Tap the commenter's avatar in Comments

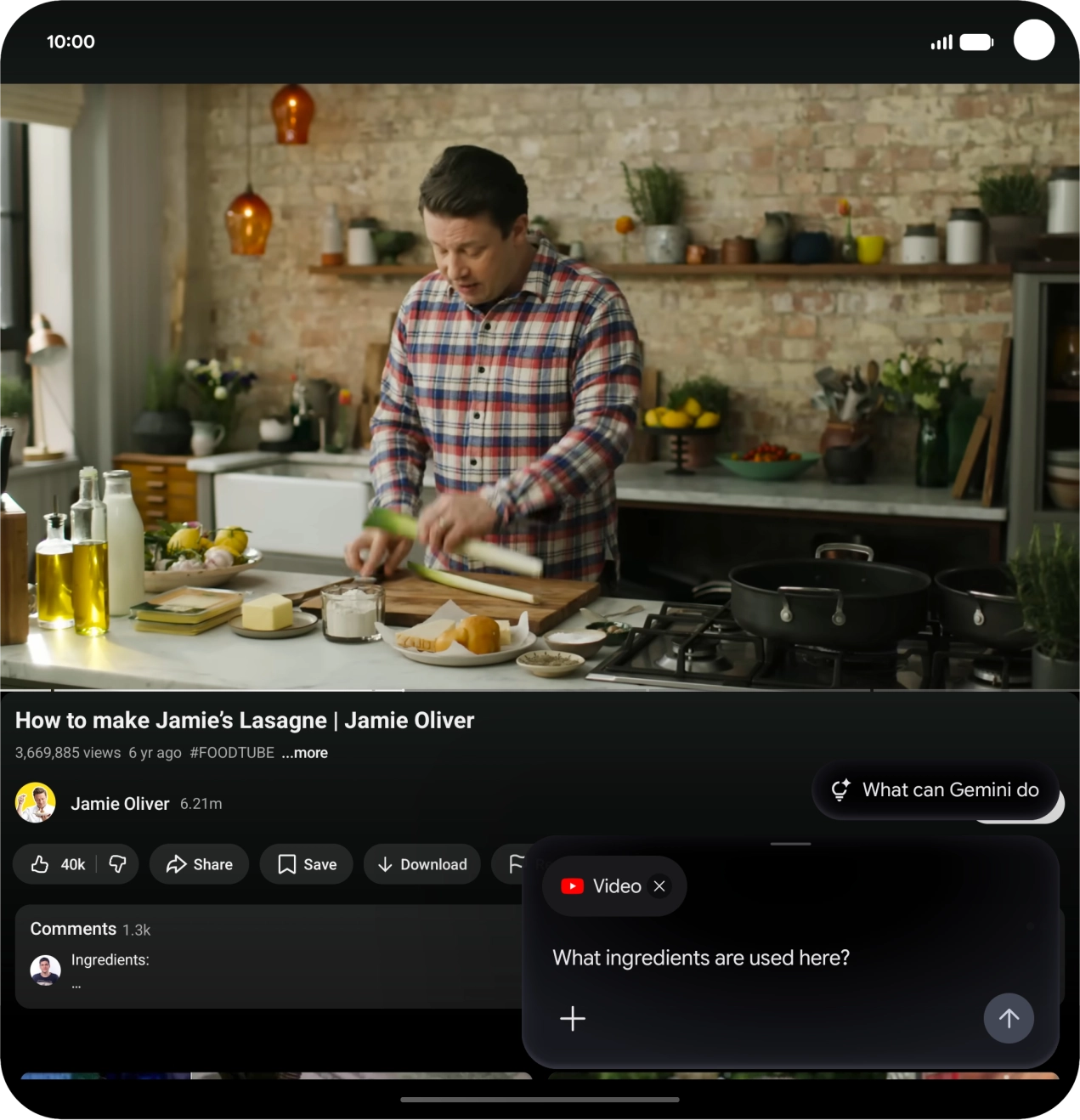46,970
